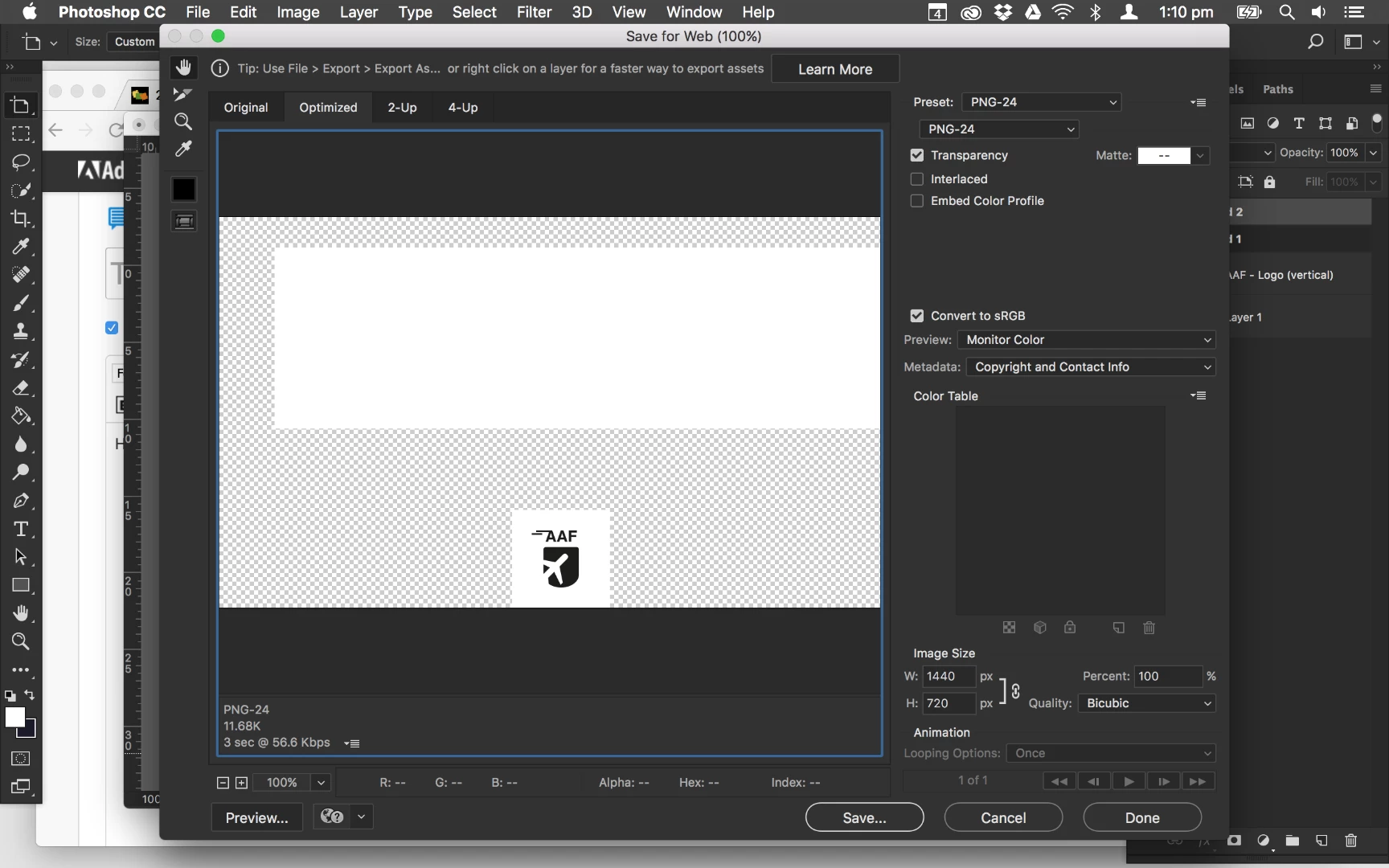Click the Color Table trash icon
1389x868 pixels.
coord(1149,628)
